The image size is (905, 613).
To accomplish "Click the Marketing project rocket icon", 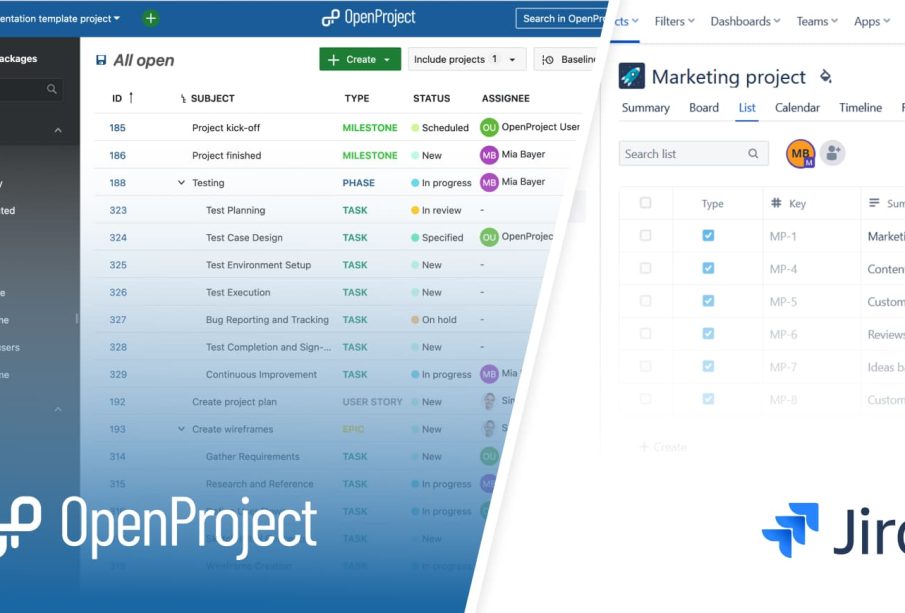I will coord(631,76).
